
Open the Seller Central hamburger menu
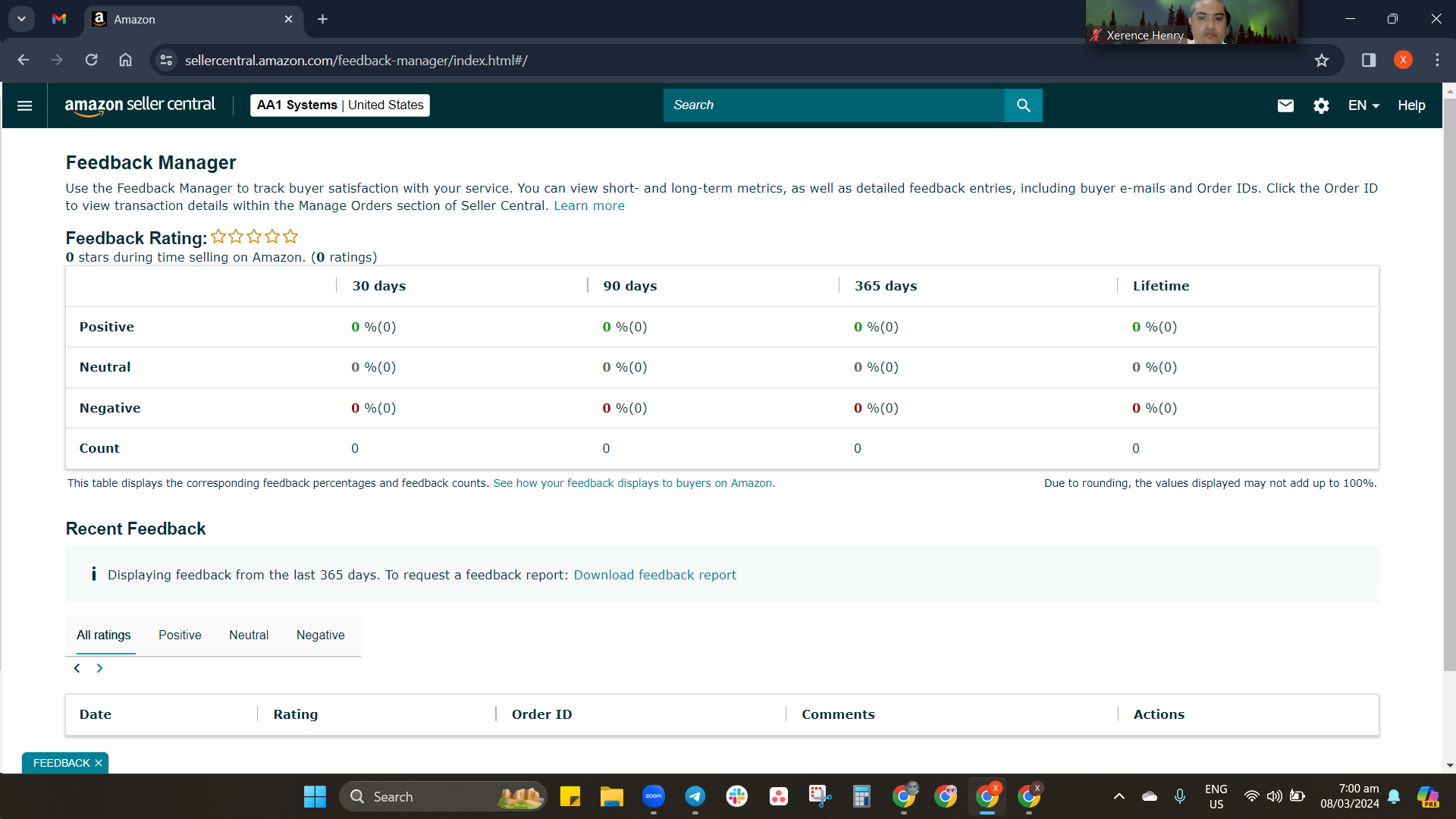point(24,105)
